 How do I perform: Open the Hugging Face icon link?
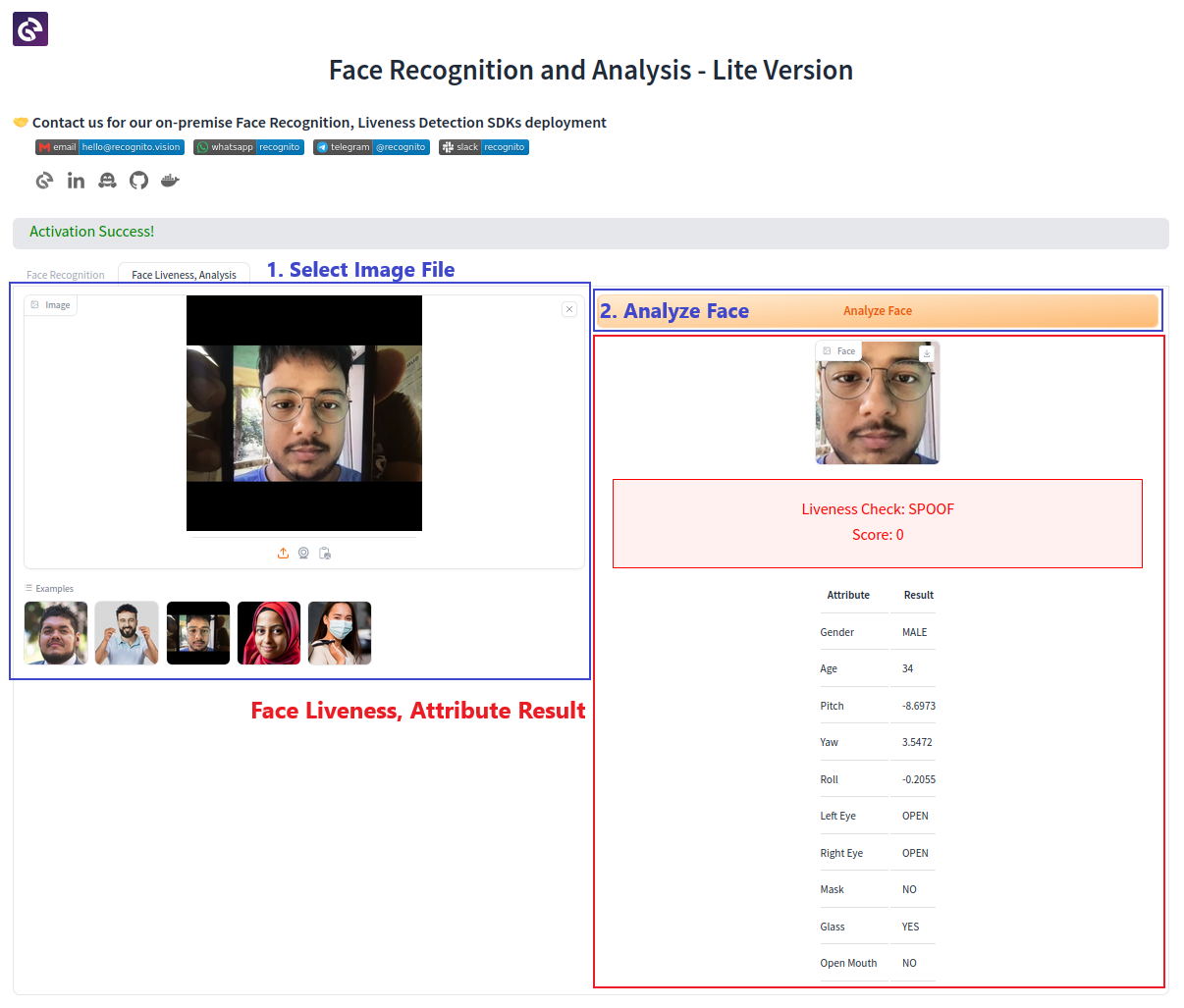tap(107, 181)
